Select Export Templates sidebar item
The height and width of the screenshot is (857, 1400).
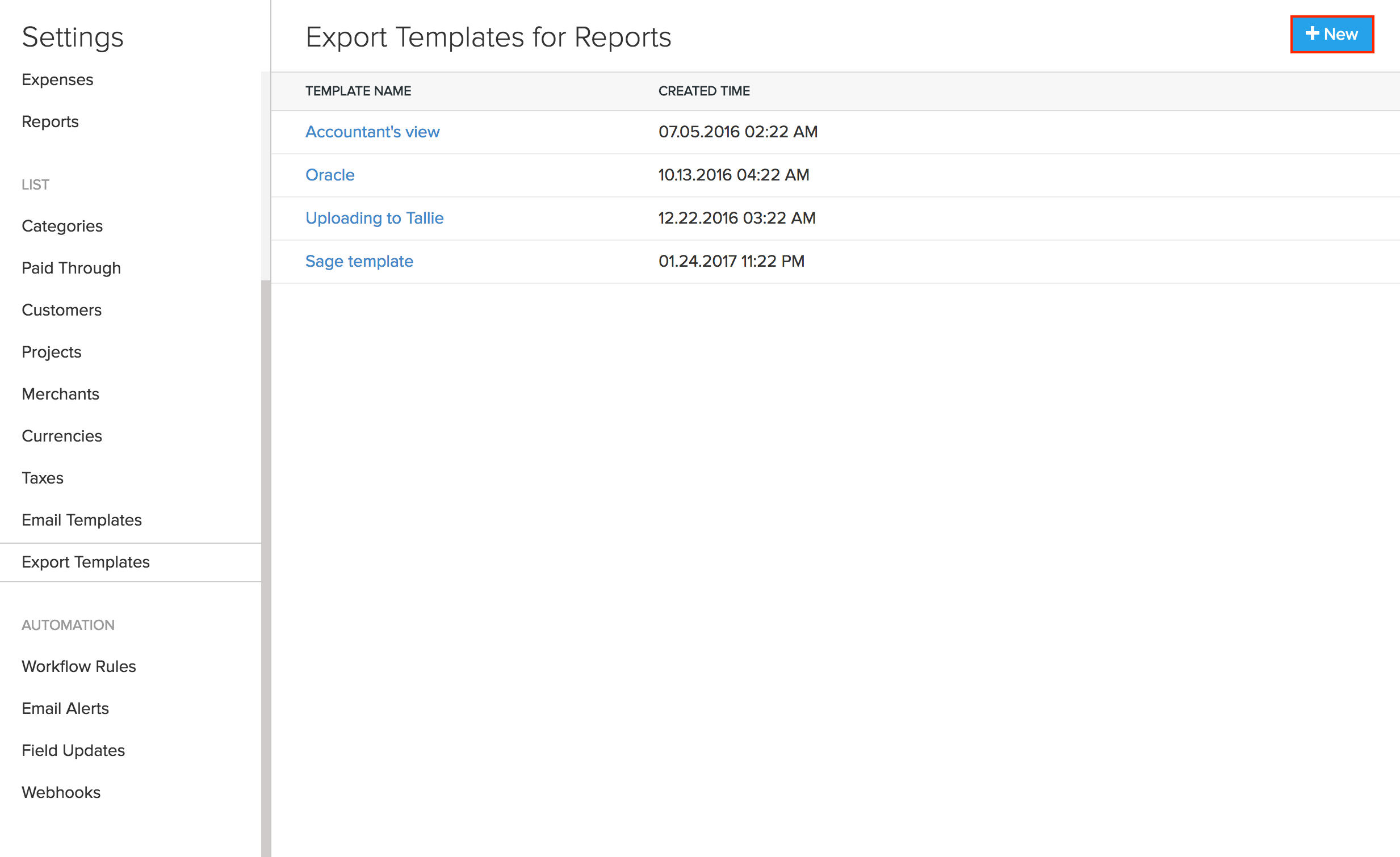[x=85, y=562]
